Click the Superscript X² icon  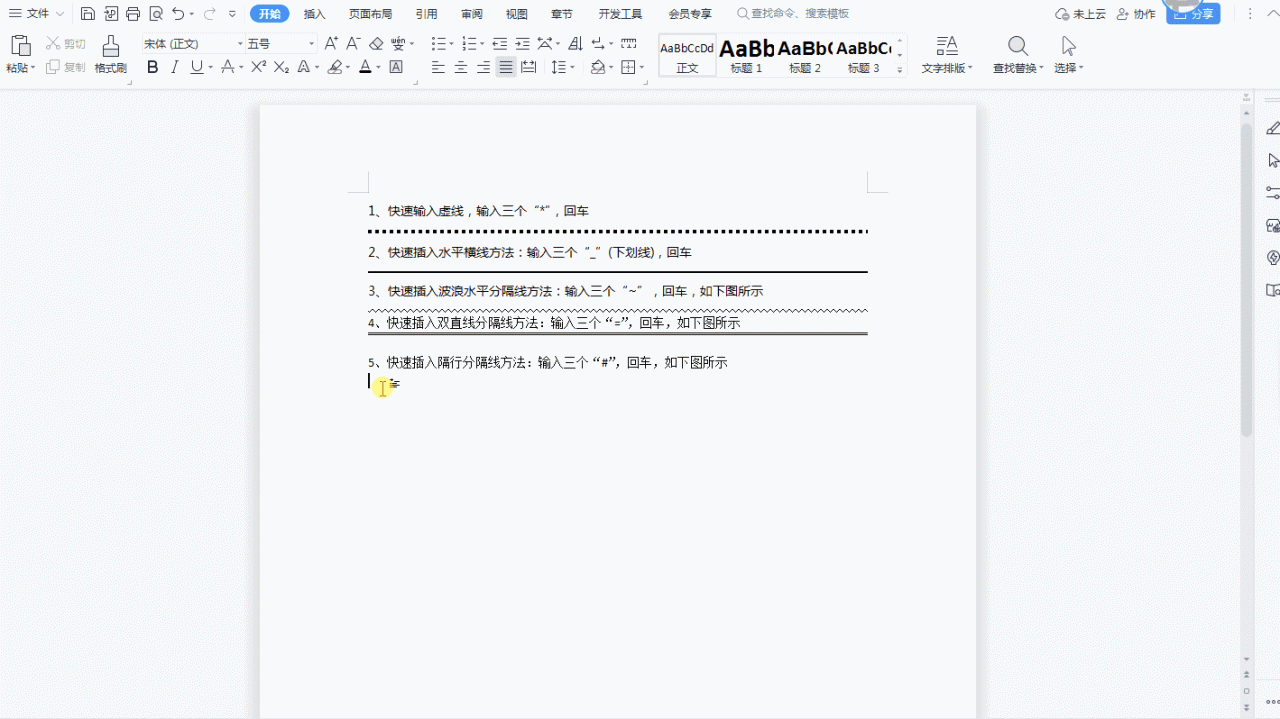(x=258, y=67)
